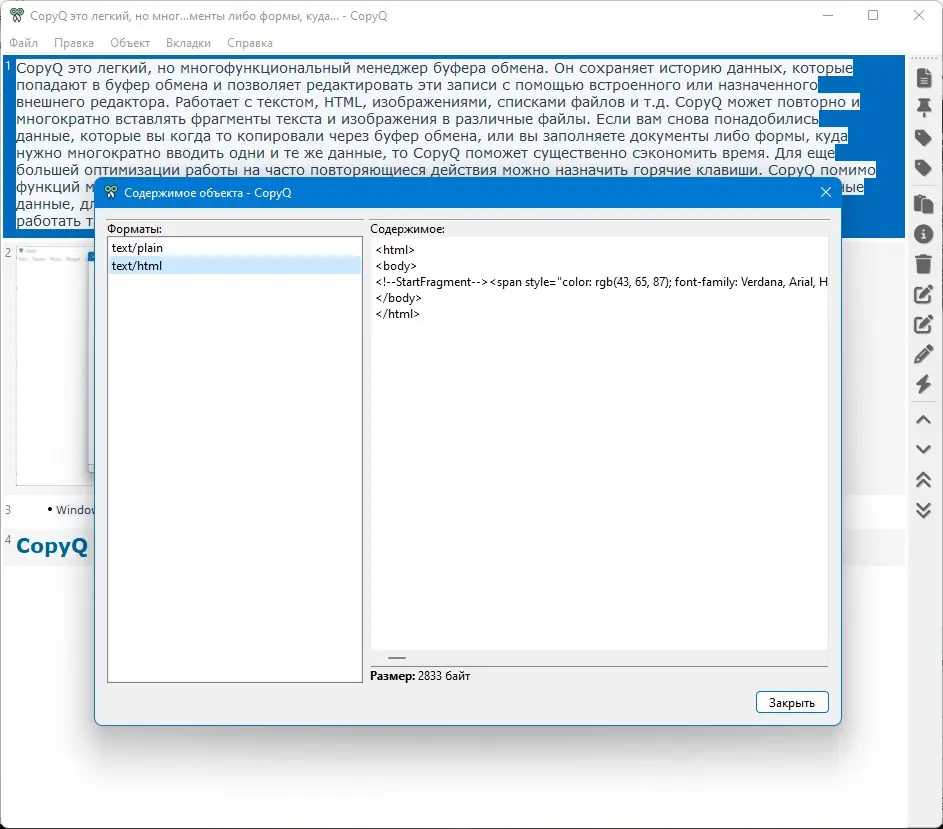Show item content via the info icon

coord(924,234)
